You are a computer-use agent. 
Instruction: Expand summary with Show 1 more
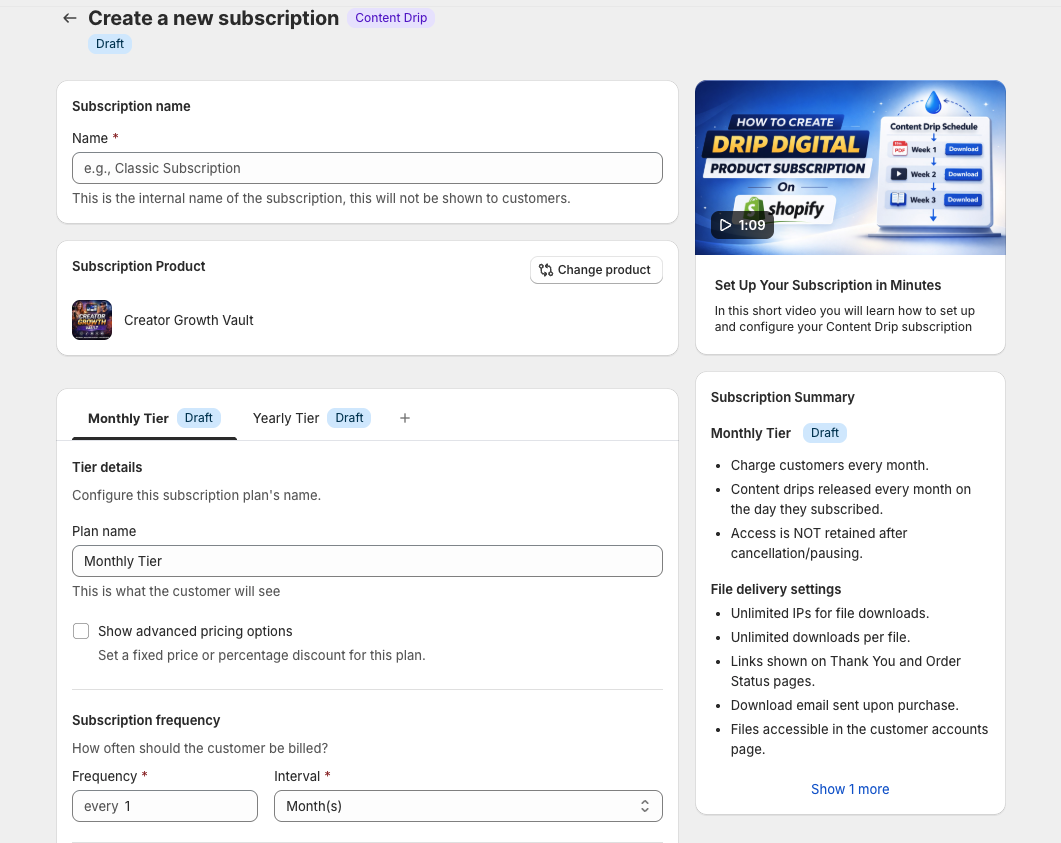point(850,789)
